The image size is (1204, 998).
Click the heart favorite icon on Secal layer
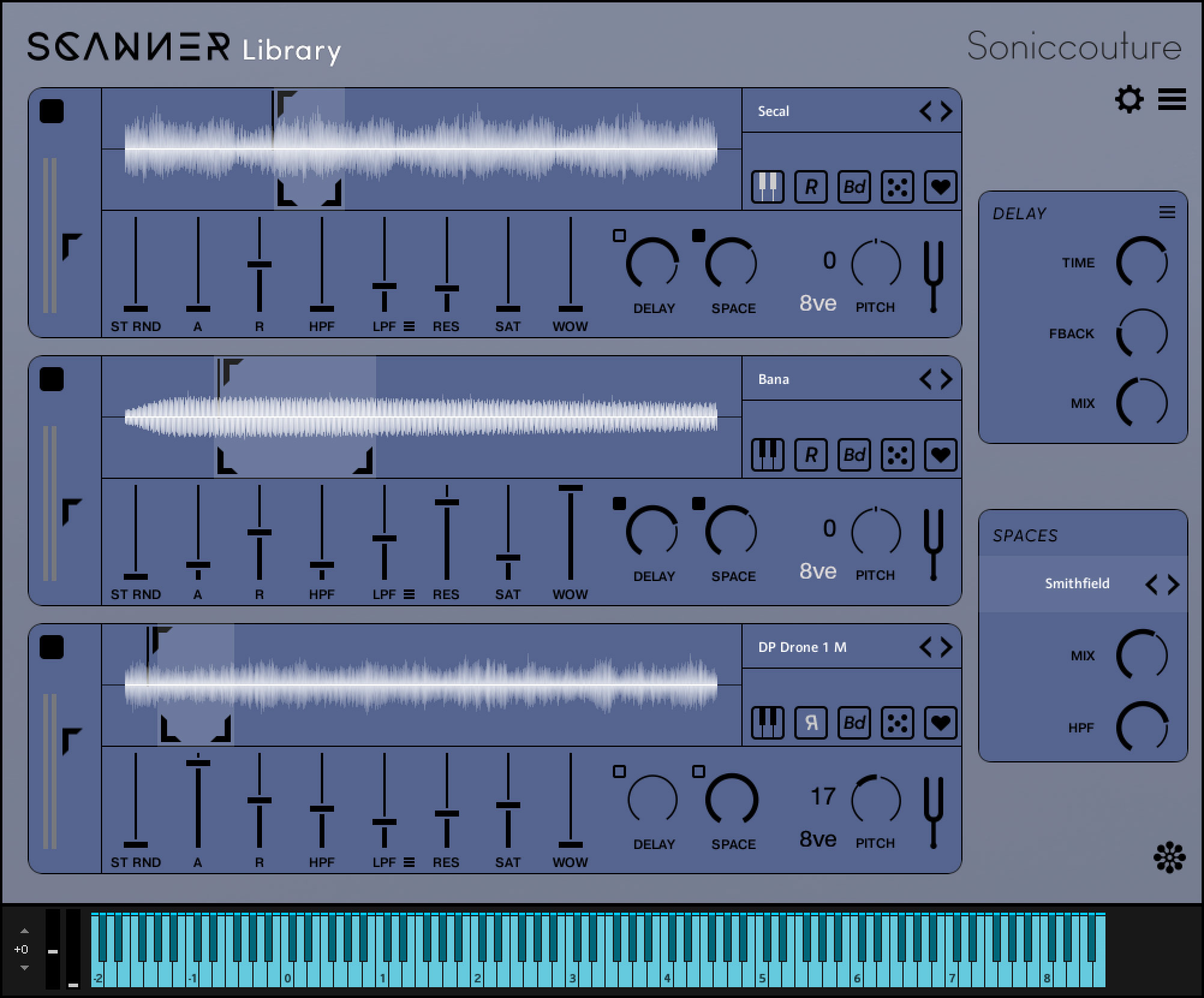[x=941, y=187]
